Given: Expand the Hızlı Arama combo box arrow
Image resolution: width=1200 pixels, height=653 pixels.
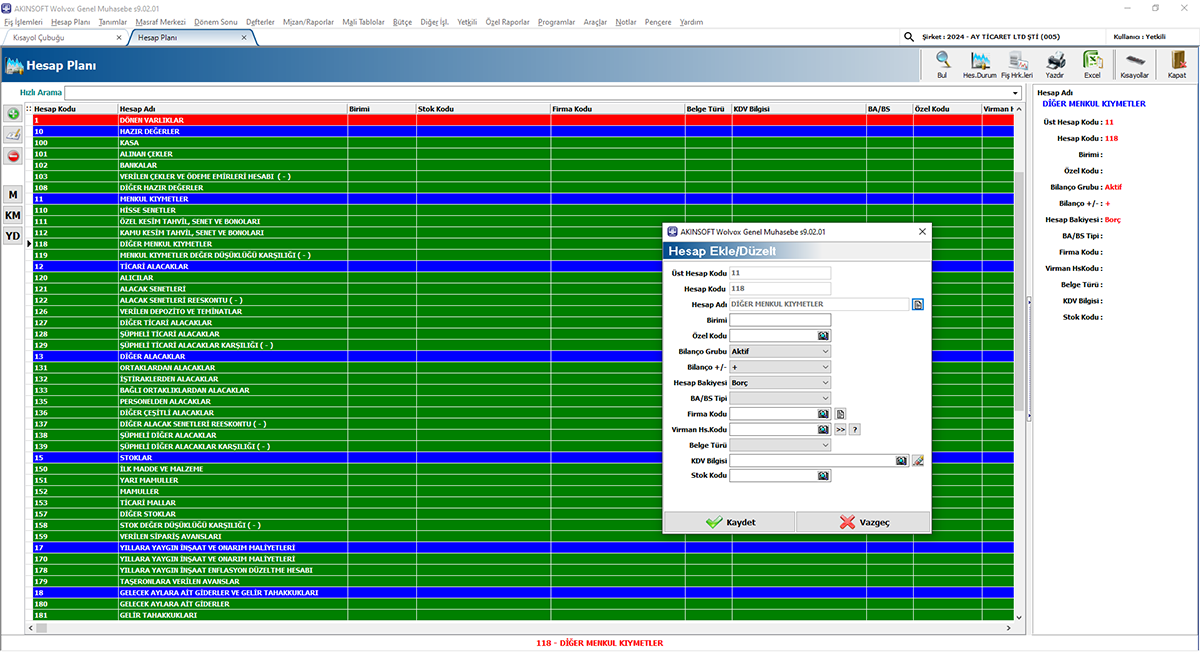Looking at the screenshot, I should click(1015, 93).
